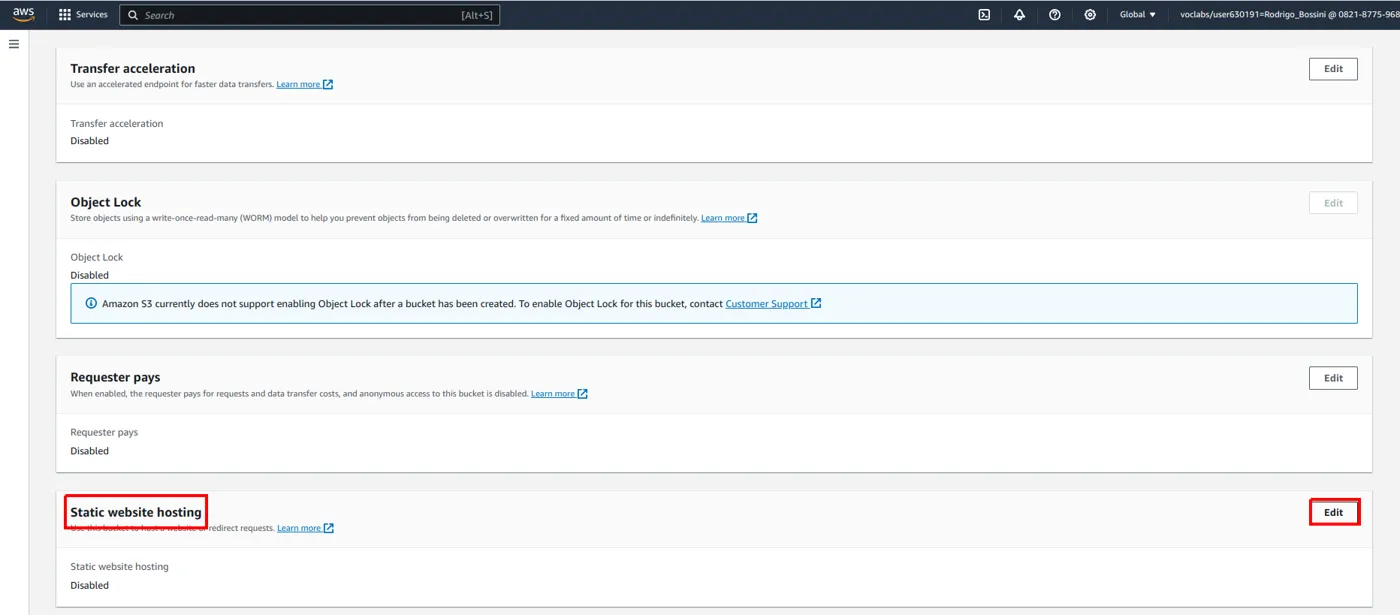Launch the CloudShell terminal icon
Image resolution: width=1400 pixels, height=615 pixels.
pos(984,15)
